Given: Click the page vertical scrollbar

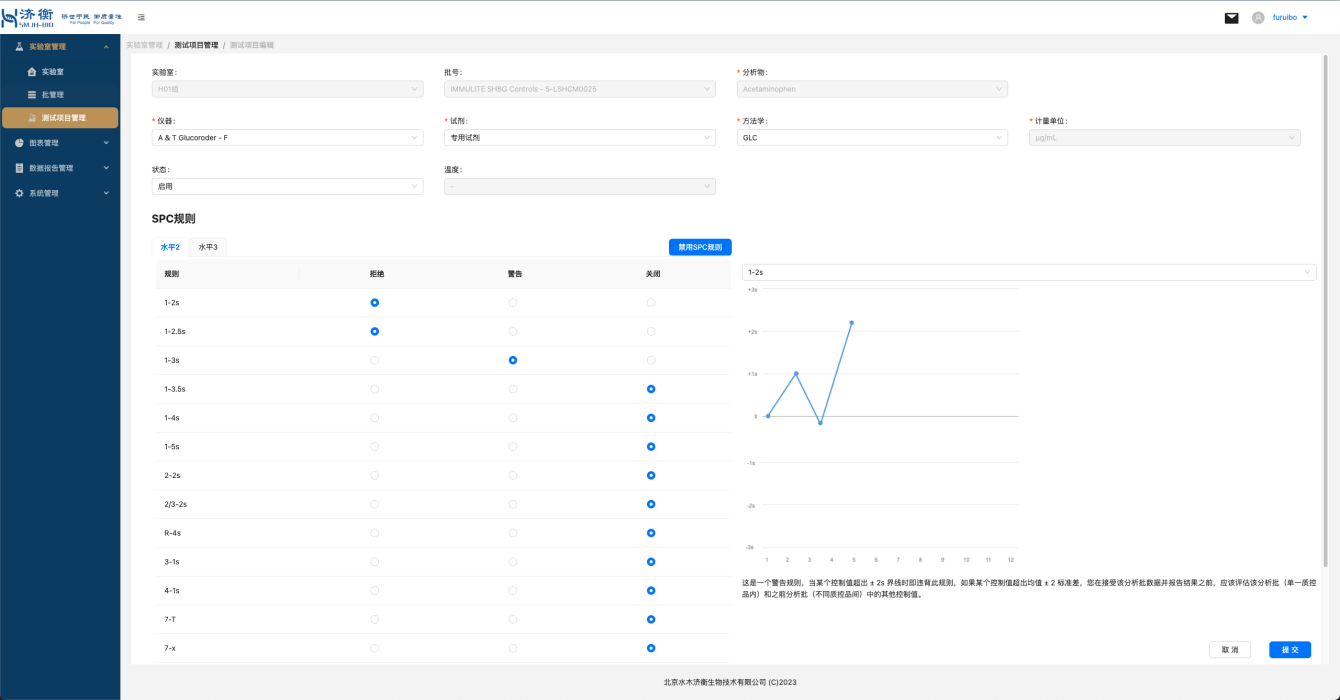Looking at the screenshot, I should [1326, 300].
